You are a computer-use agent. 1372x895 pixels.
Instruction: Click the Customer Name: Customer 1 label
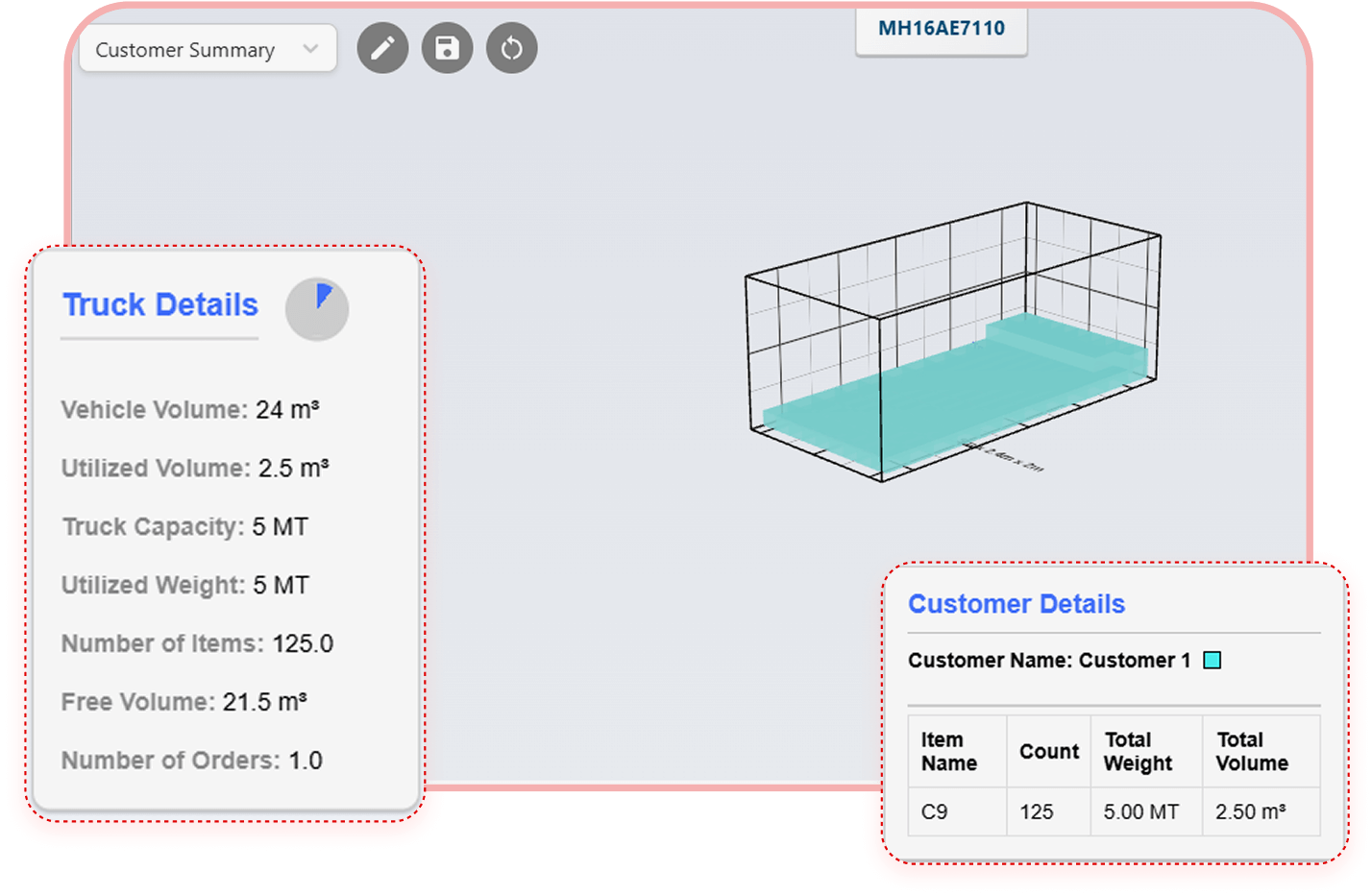pos(1048,661)
